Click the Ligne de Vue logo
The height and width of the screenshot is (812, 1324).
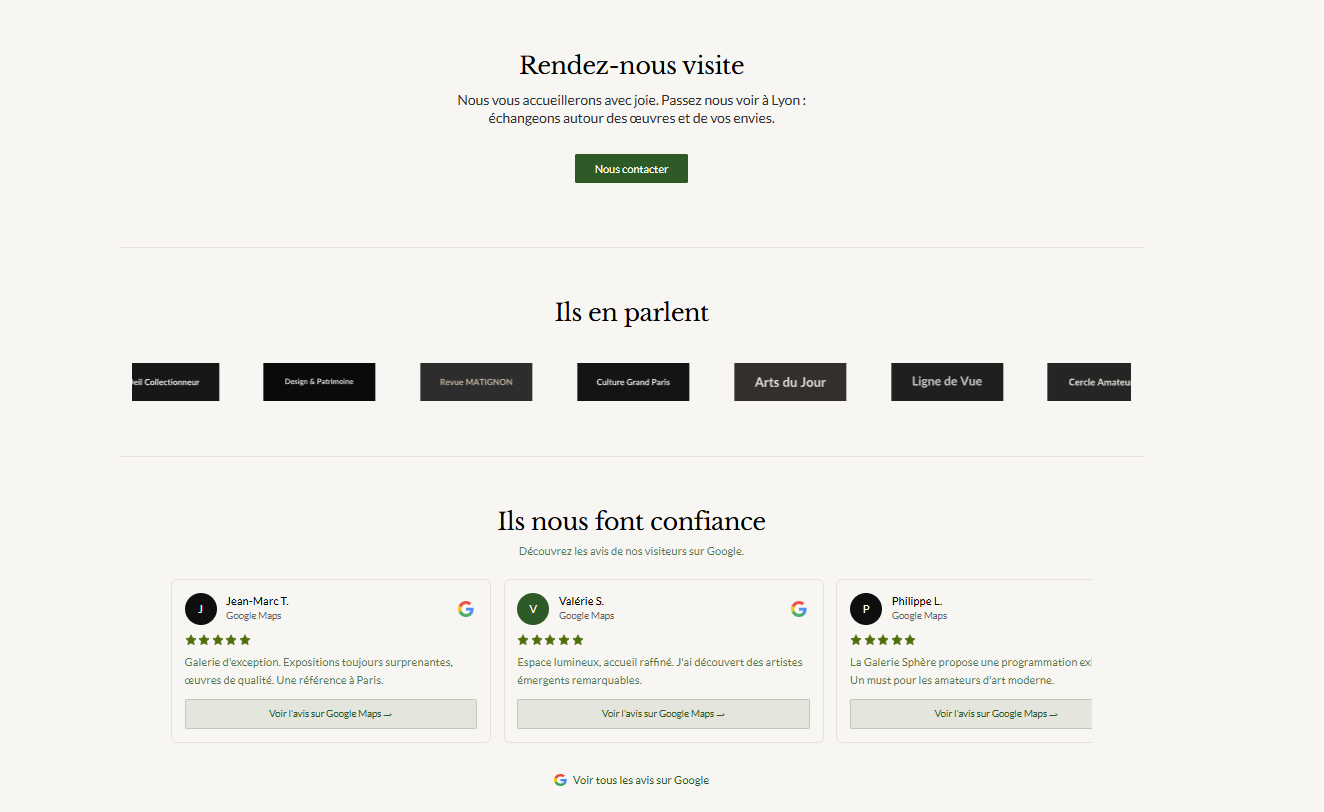(x=947, y=382)
